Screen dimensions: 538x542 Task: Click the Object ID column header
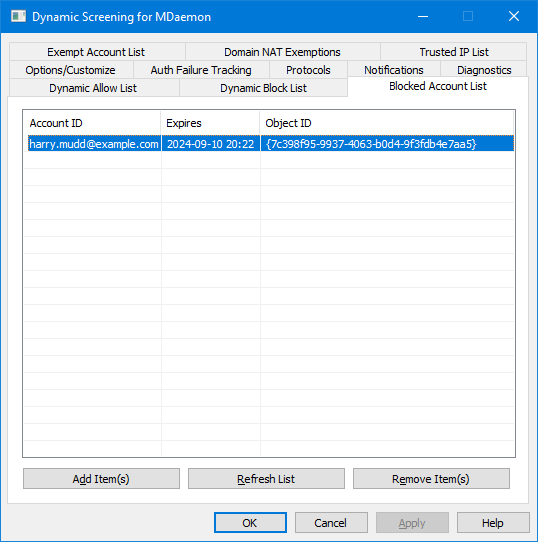point(387,123)
